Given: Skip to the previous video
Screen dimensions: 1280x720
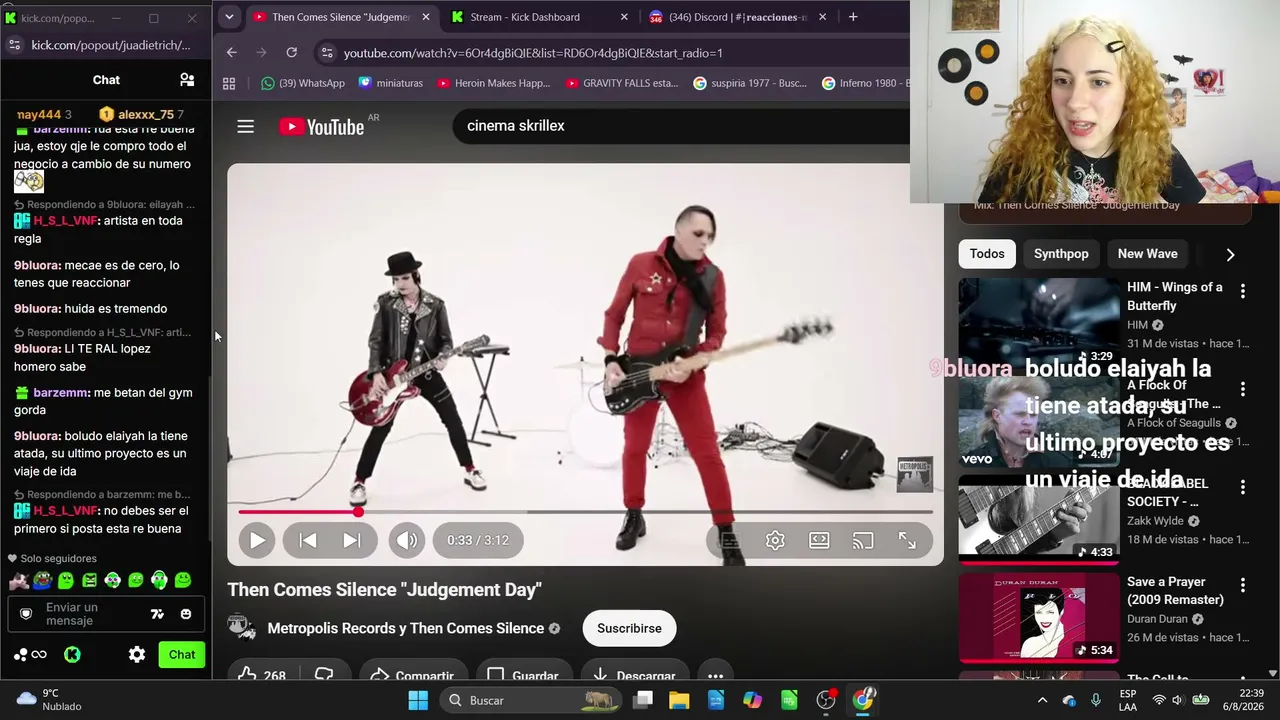Looking at the screenshot, I should point(308,540).
